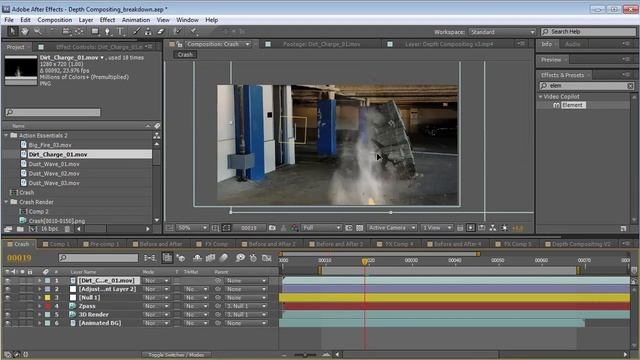Screen dimensions: 640x360
Task: Click the Zpass layer red label square
Action: (x=47, y=306)
